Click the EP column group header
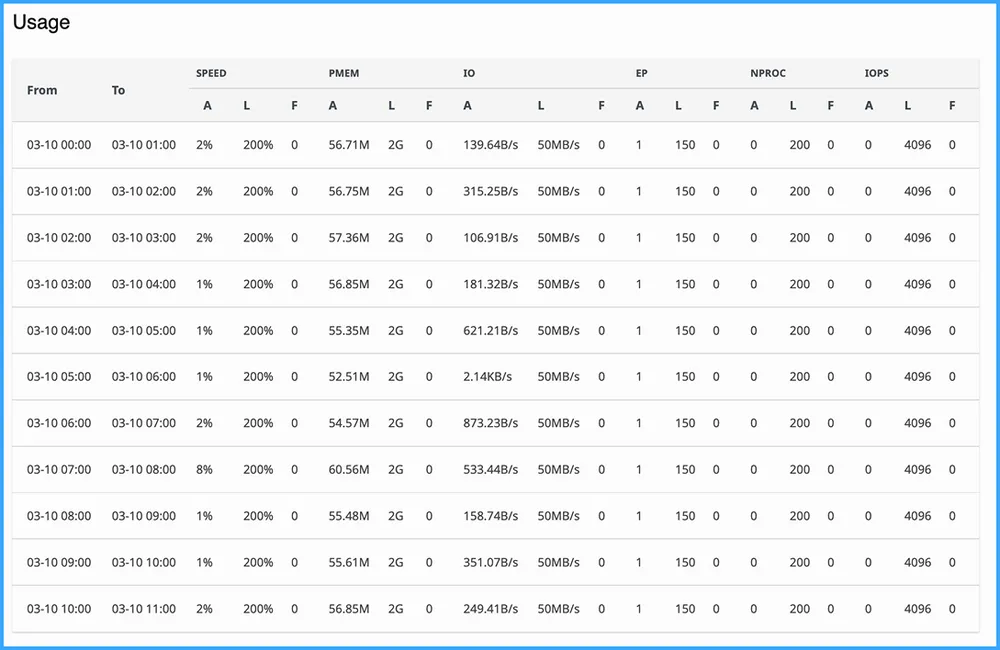Viewport: 1000px width, 650px height. (x=641, y=73)
